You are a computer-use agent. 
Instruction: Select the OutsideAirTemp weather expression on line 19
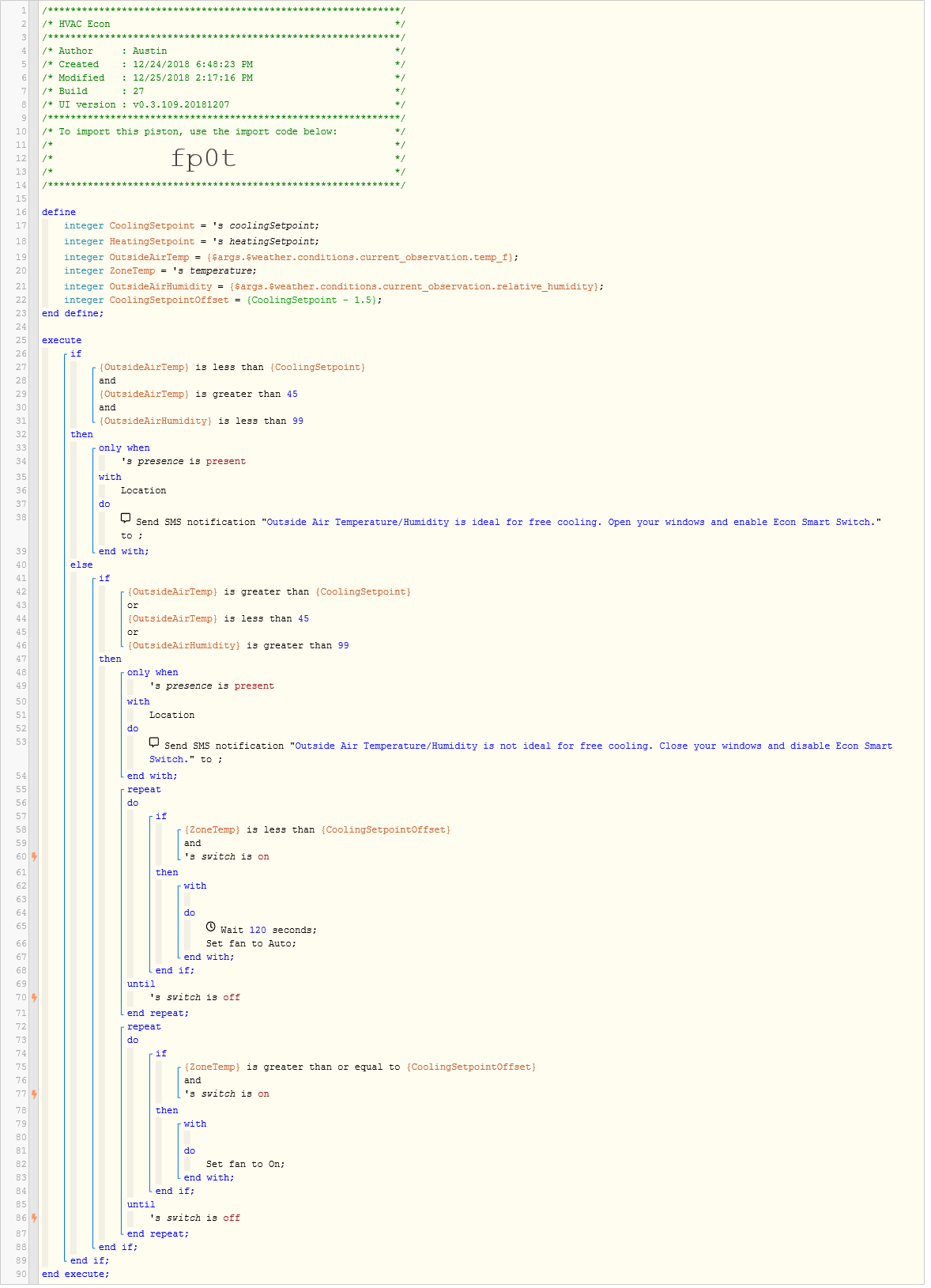coord(360,257)
